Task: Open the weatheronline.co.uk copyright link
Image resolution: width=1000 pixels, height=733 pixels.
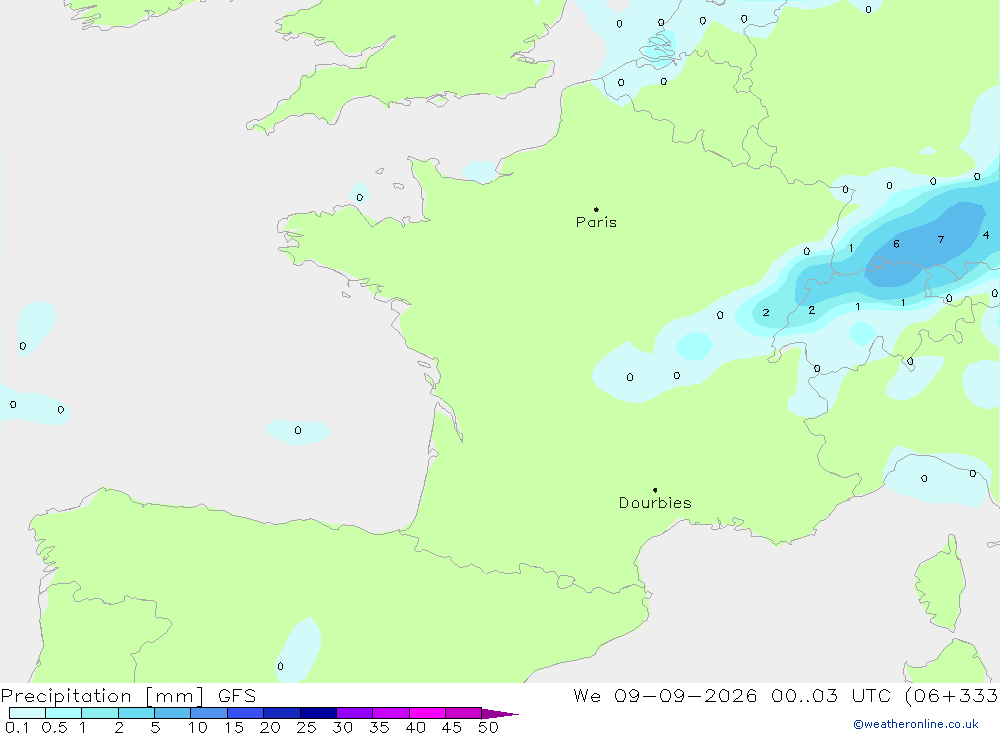Action: [916, 724]
